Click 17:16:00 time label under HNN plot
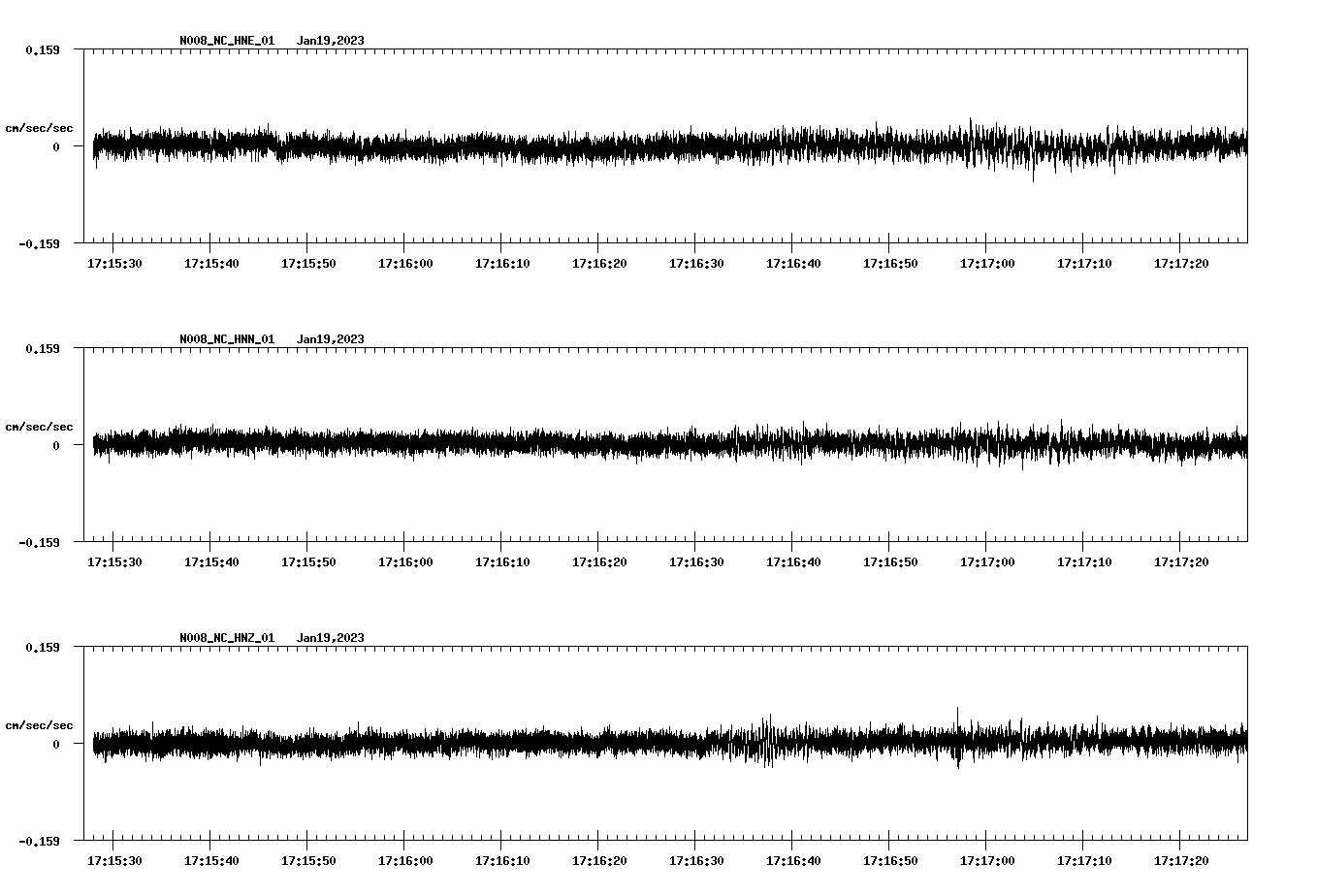Viewport: 1317px width, 896px height. tap(405, 562)
